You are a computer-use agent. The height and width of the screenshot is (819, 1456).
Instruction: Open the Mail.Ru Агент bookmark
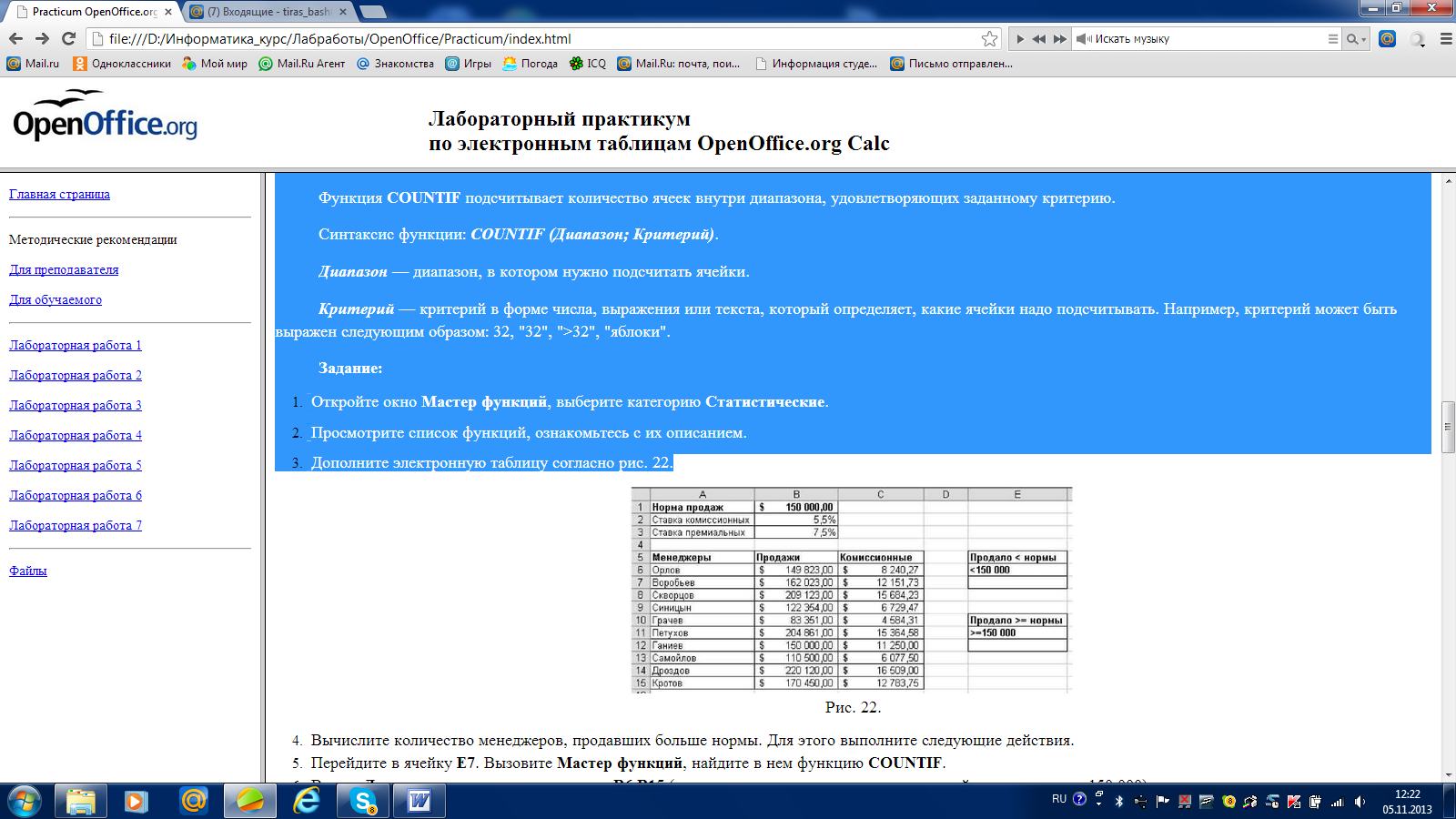(301, 64)
